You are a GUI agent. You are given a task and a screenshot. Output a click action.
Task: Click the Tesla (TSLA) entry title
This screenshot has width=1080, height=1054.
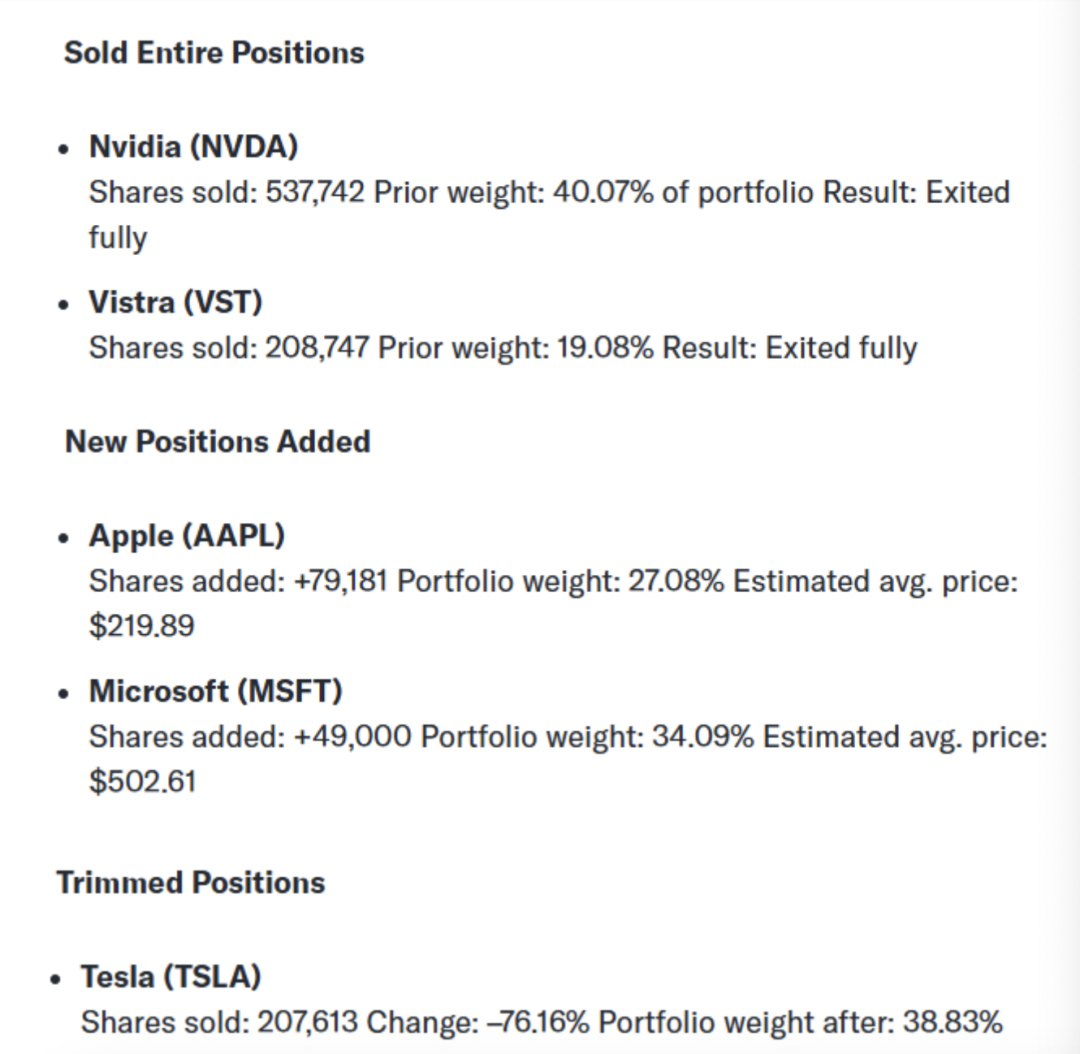(x=171, y=977)
